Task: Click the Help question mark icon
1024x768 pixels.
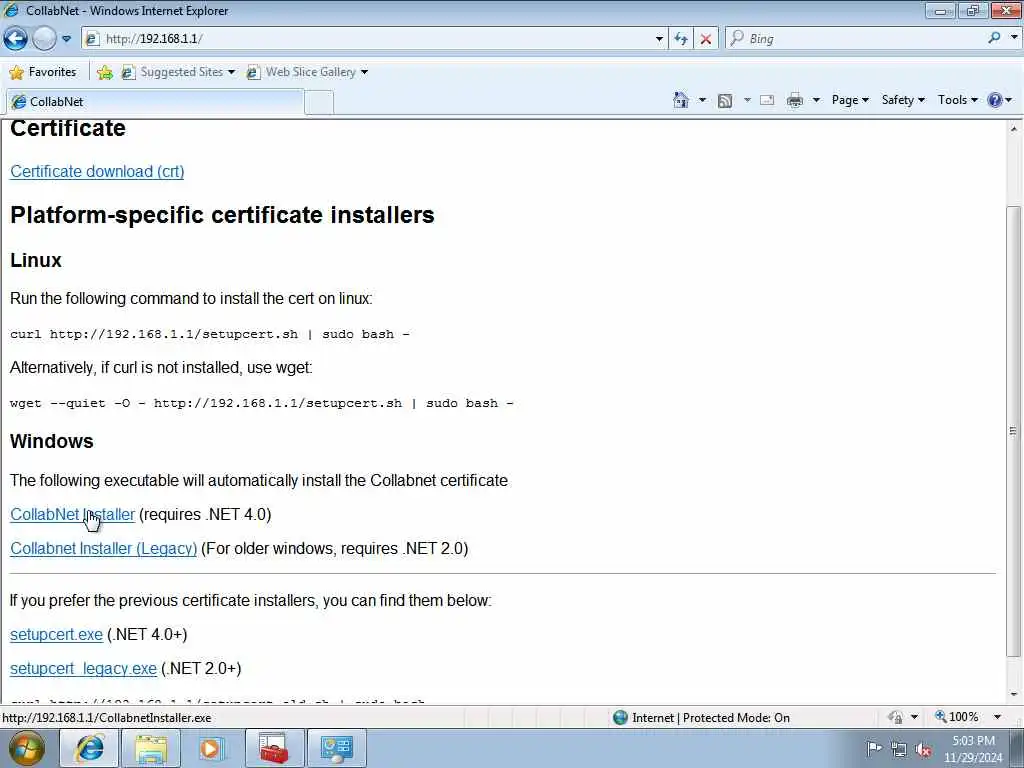Action: (x=995, y=100)
